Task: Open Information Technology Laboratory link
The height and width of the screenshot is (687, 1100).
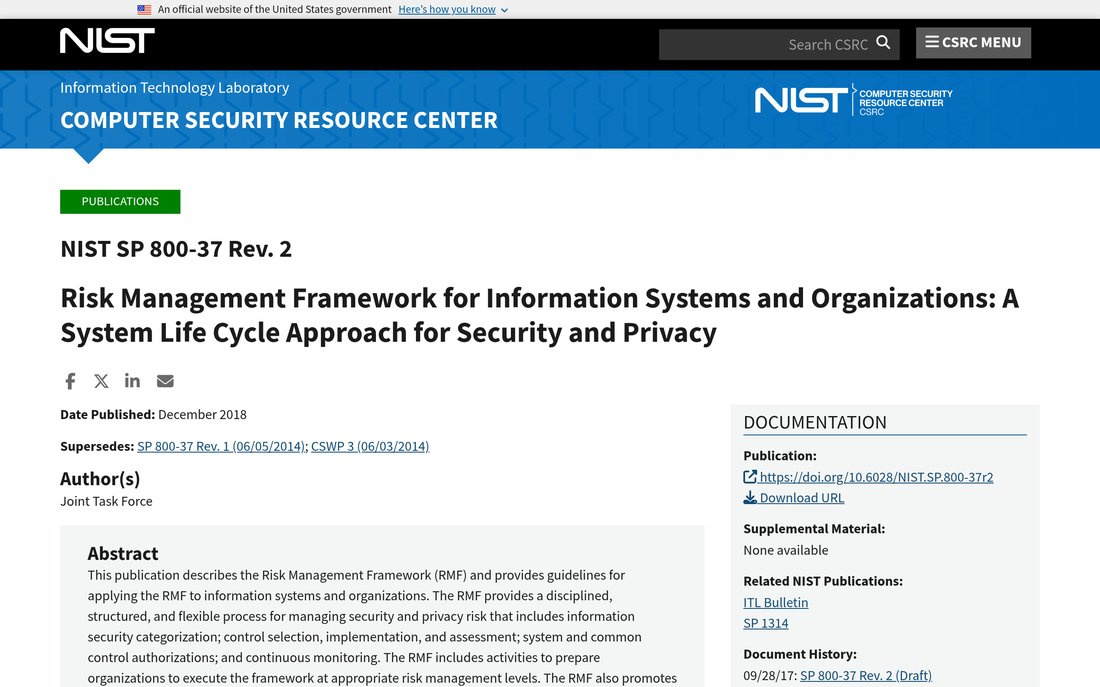Action: [x=174, y=88]
